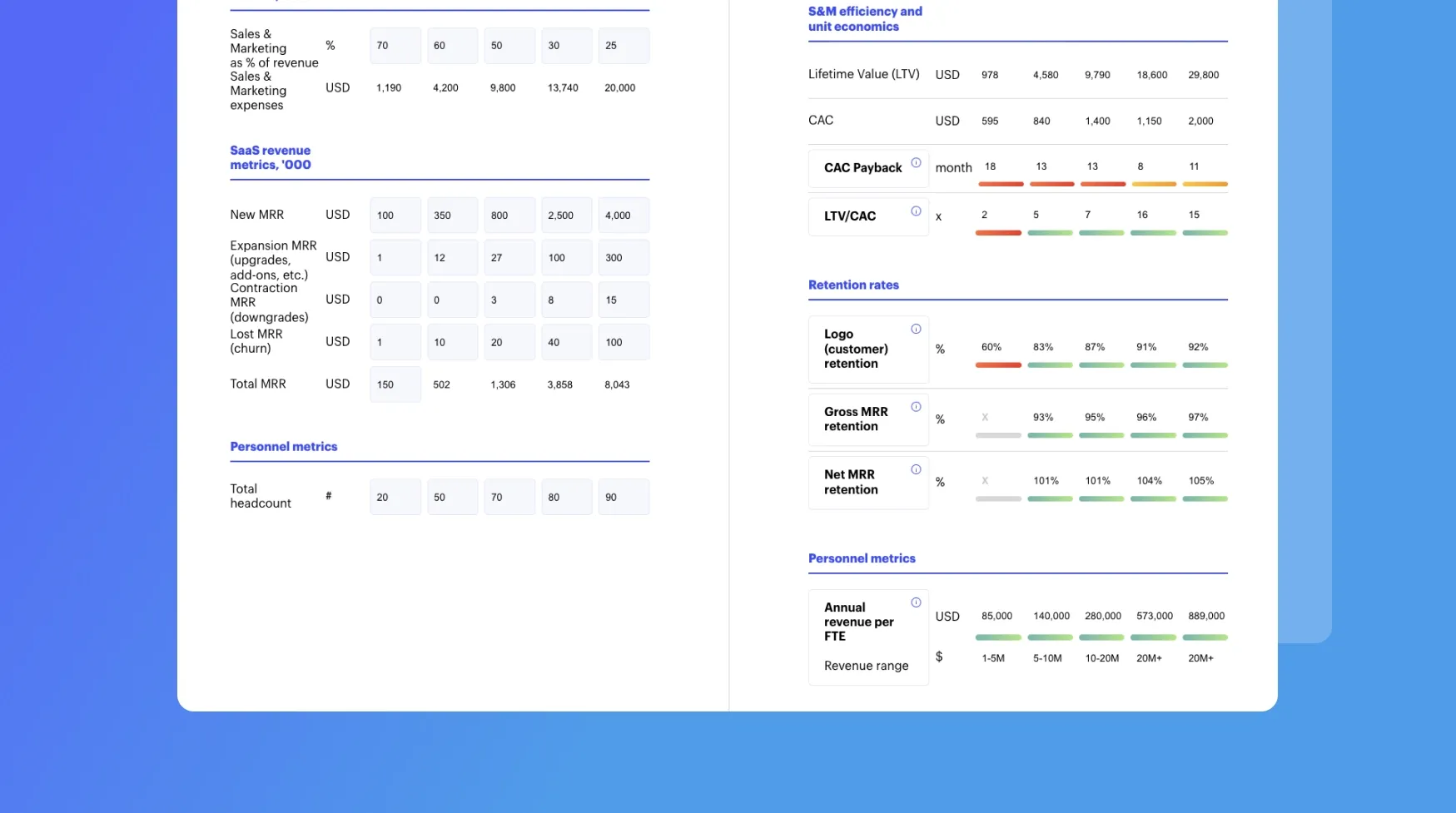Viewport: 1456px width, 813px height.
Task: Click info icon for Logo customer retention
Action: coord(916,330)
